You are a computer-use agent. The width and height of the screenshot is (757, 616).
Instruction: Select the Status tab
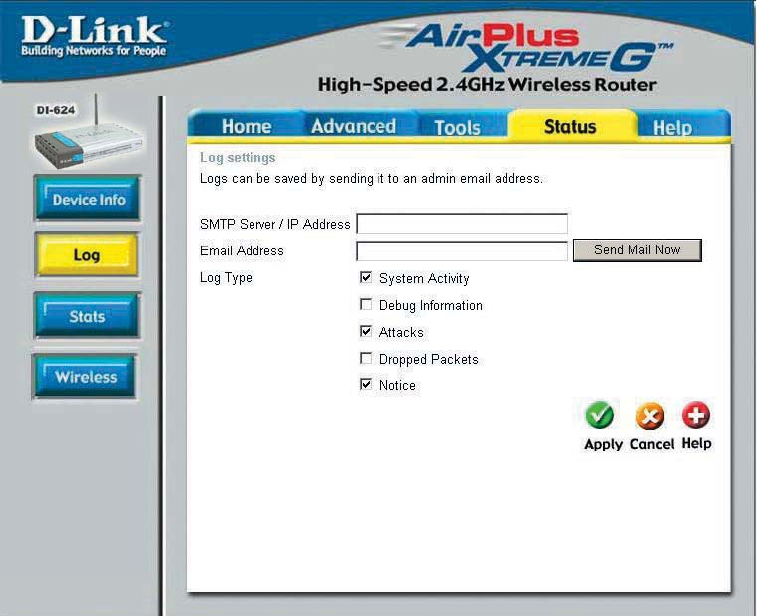coord(570,126)
